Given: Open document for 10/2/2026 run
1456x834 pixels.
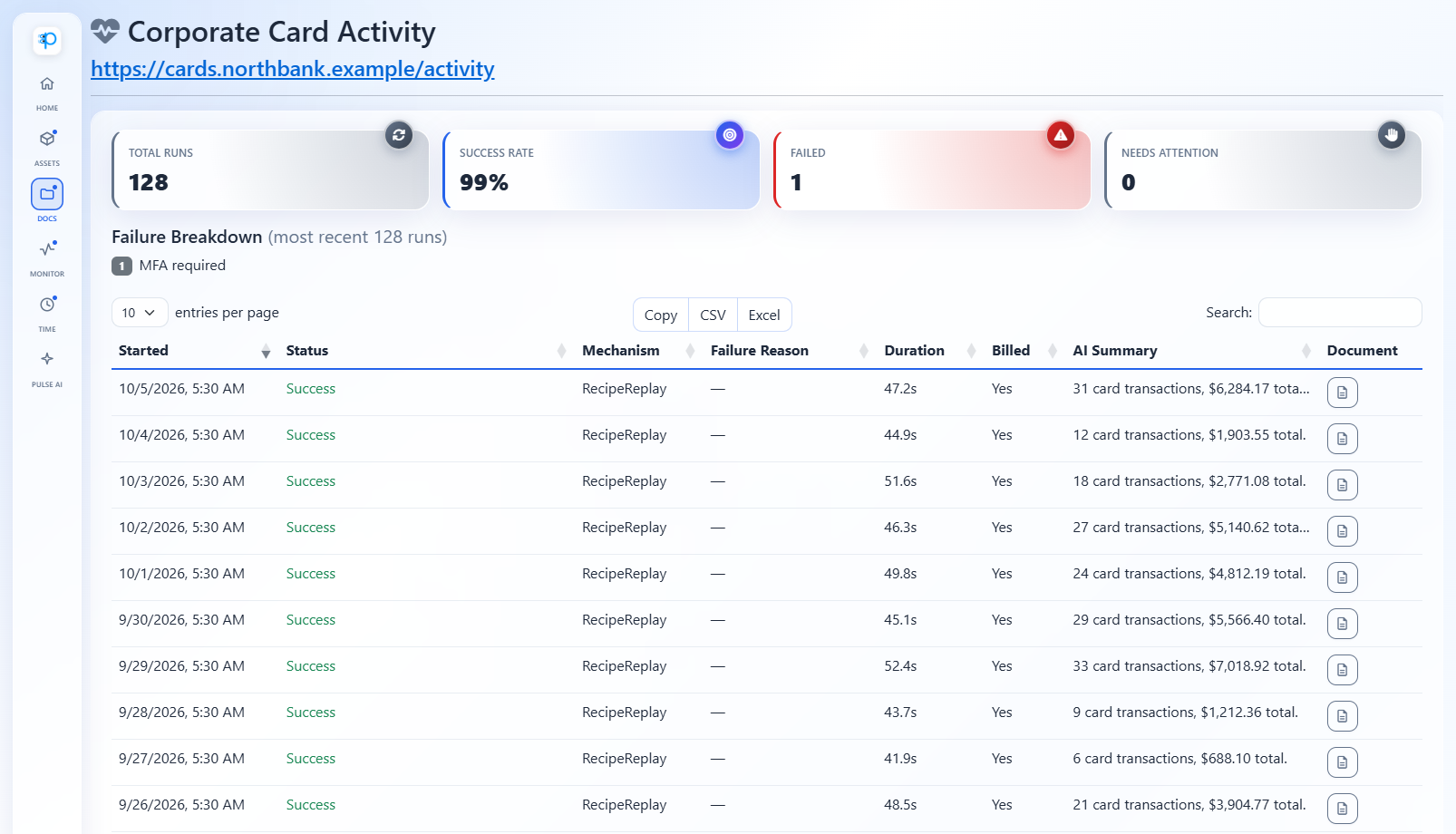Looking at the screenshot, I should [1343, 531].
